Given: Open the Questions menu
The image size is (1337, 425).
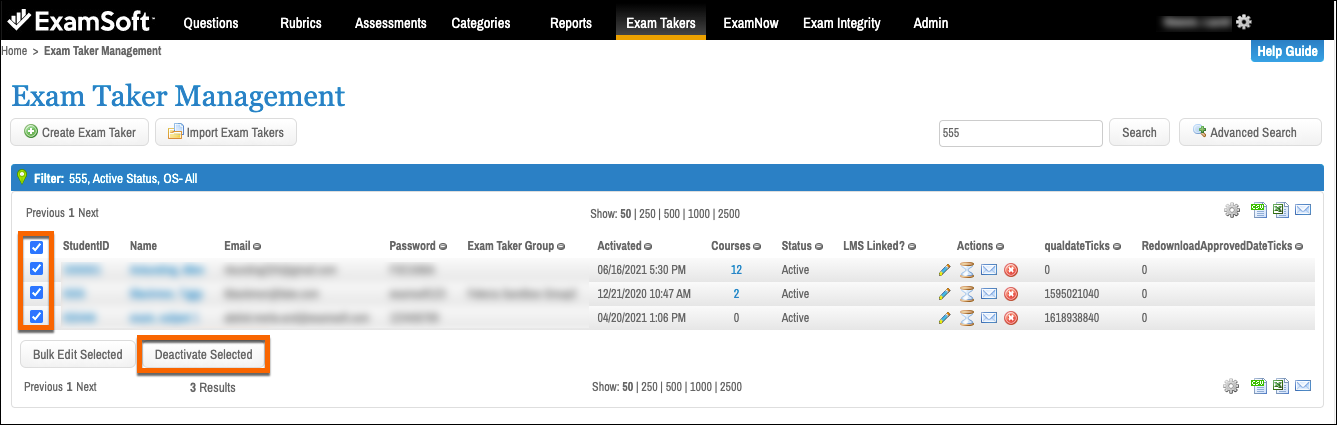Looking at the screenshot, I should pyautogui.click(x=211, y=23).
